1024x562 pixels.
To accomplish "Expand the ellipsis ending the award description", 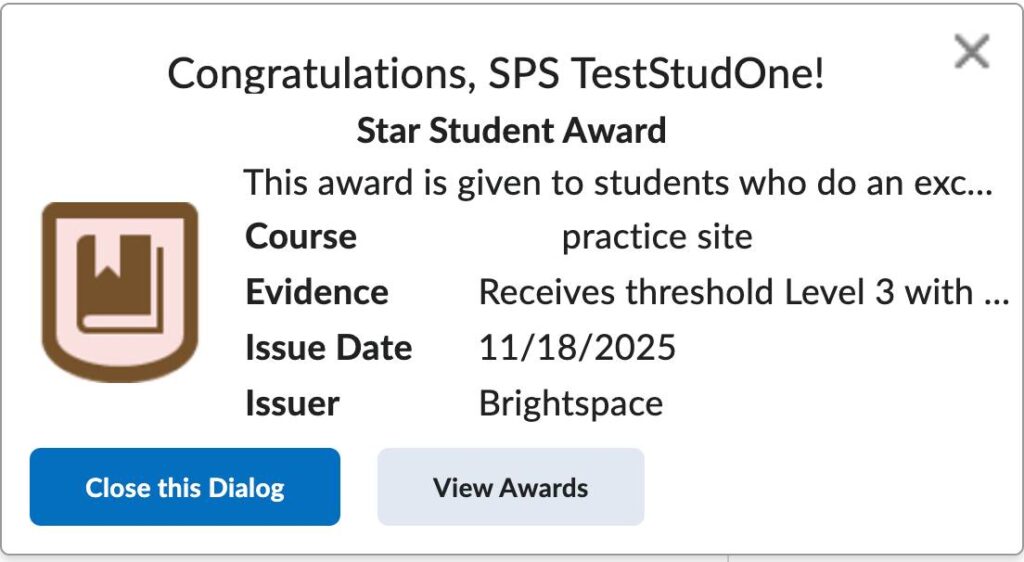I will click(977, 185).
